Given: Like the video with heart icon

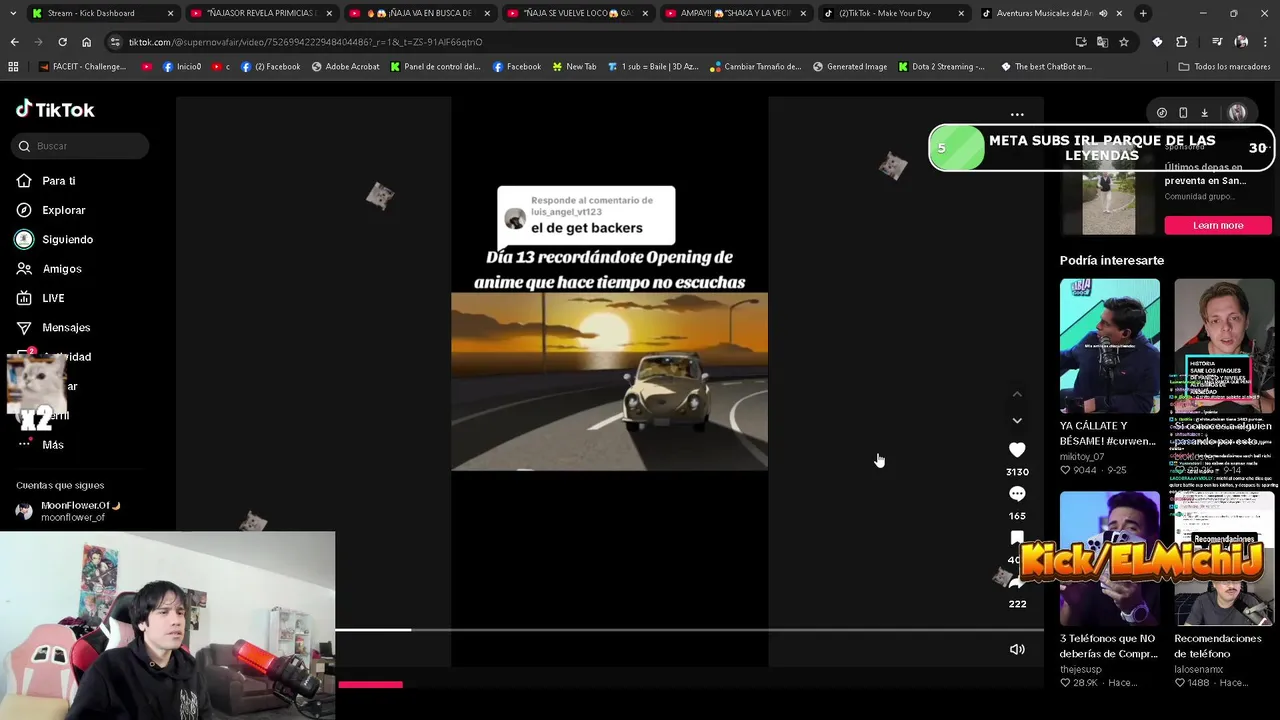Looking at the screenshot, I should [1017, 450].
